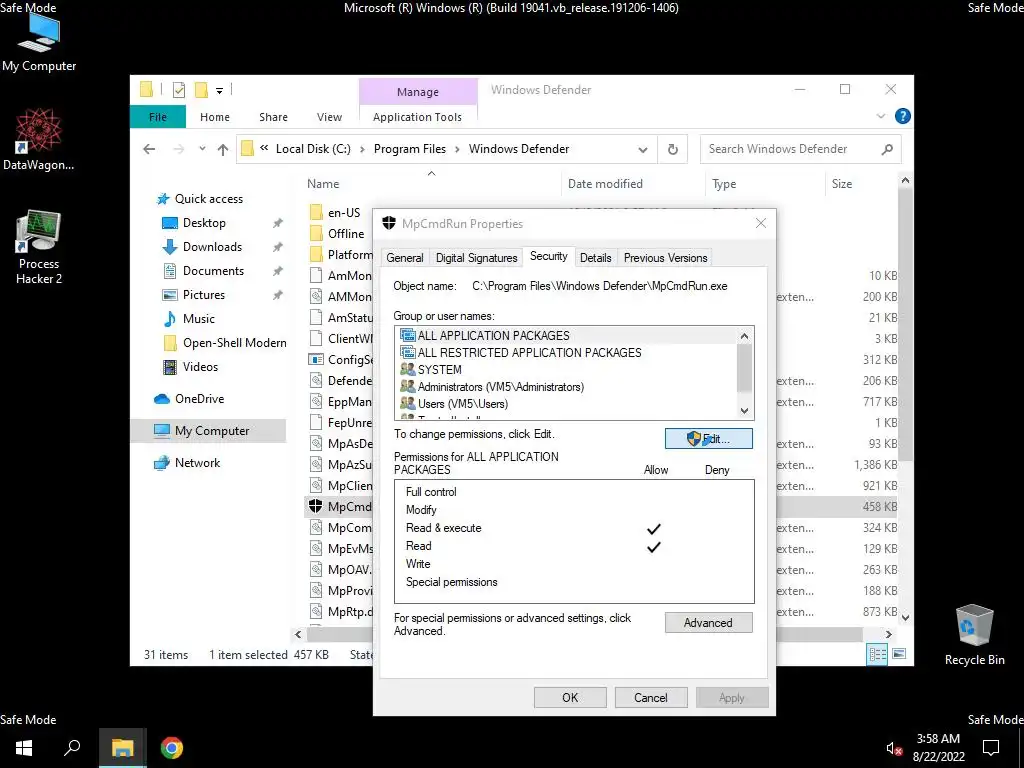Screen dimensions: 1024x768
Task: Open taskbar search magnifier icon
Action: tap(72, 747)
